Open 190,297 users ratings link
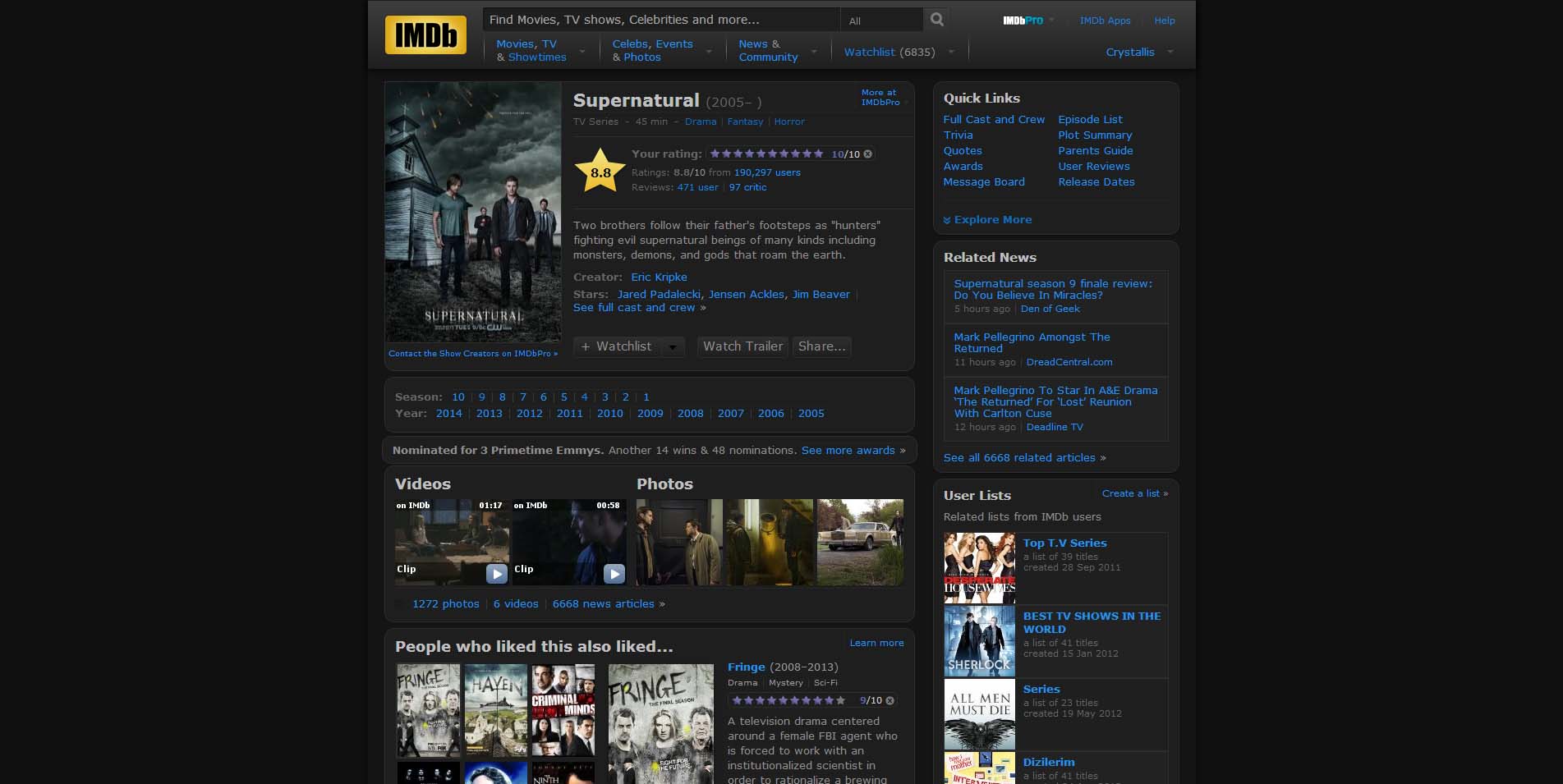 (767, 172)
